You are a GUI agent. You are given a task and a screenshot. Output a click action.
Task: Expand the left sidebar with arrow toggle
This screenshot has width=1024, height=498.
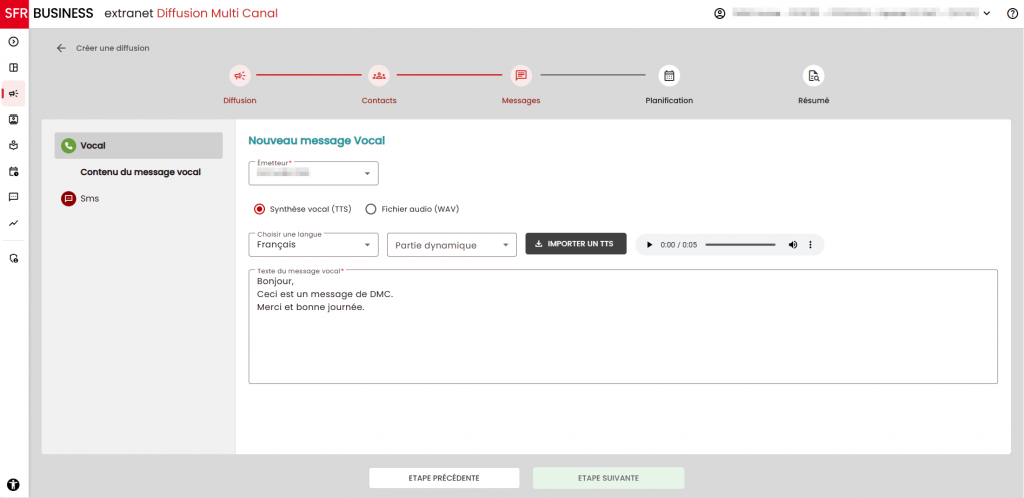(13, 41)
